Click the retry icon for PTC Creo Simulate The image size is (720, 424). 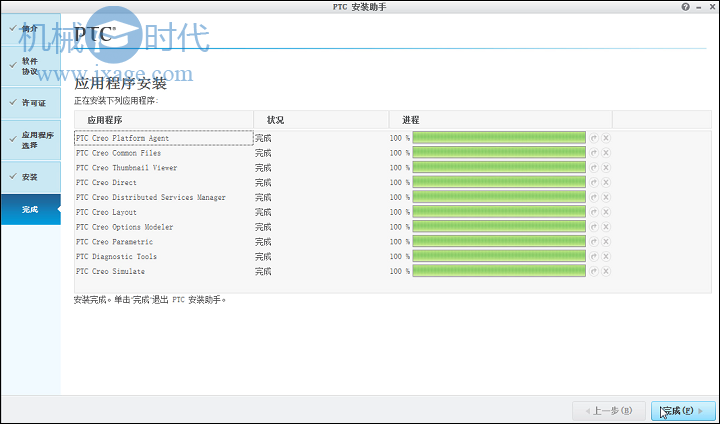tap(594, 271)
